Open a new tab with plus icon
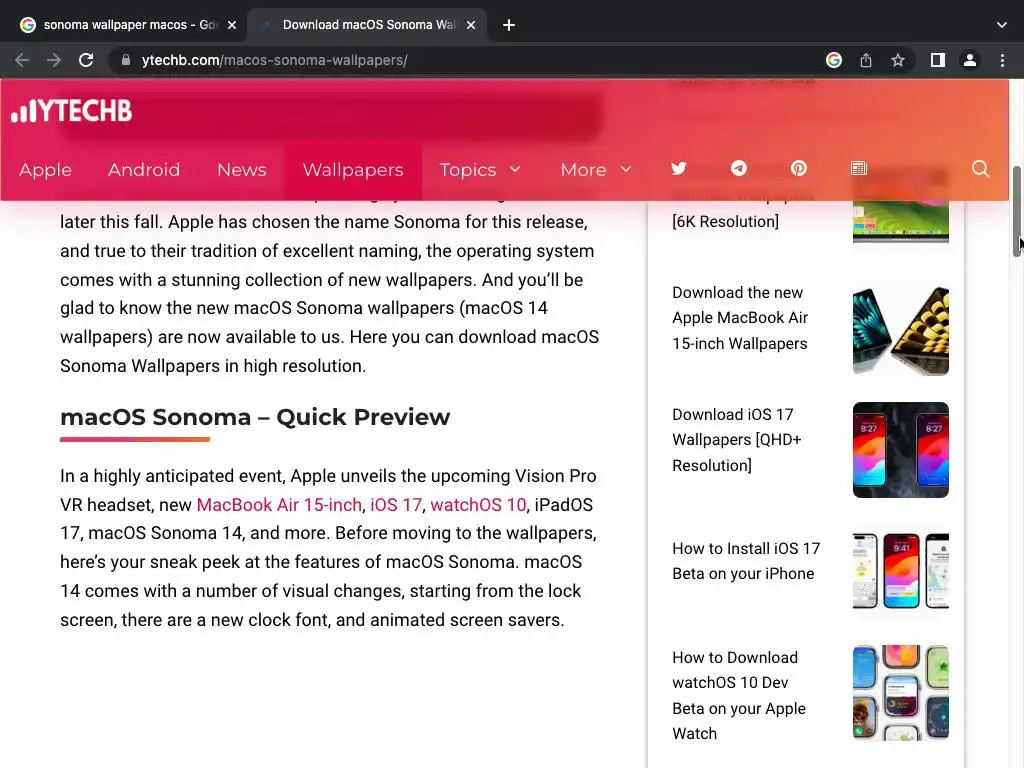This screenshot has width=1024, height=768. [509, 25]
